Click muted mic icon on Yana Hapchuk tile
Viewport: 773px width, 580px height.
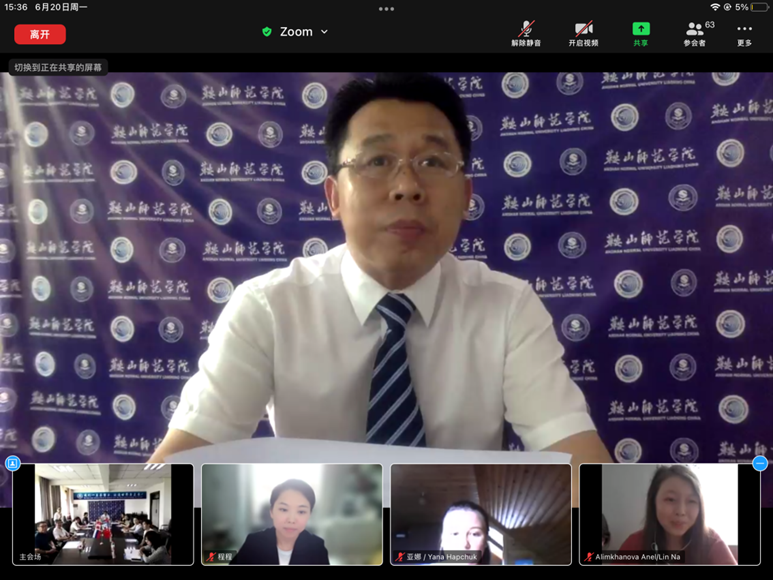pos(399,557)
